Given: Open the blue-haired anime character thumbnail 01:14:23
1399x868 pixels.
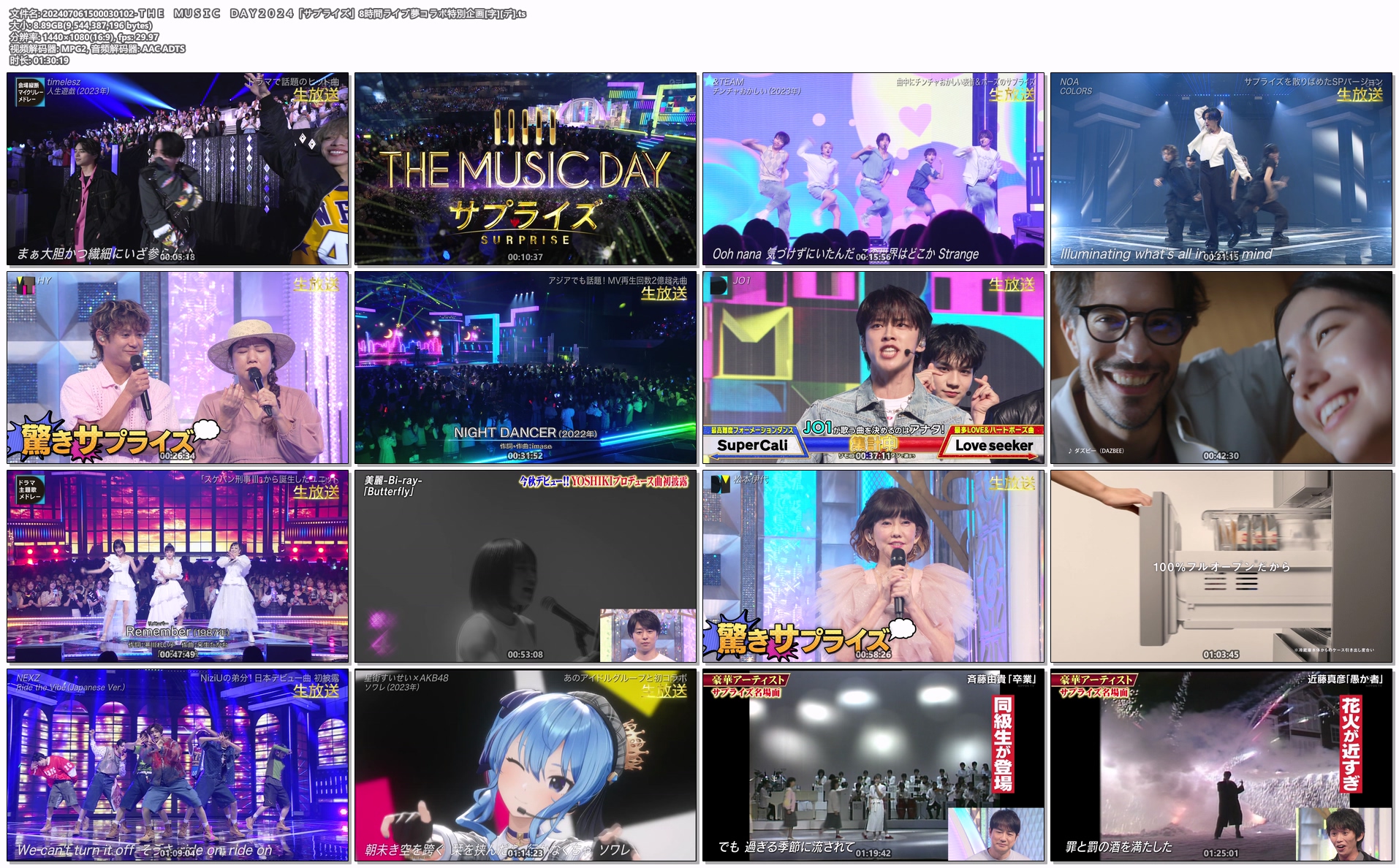Looking at the screenshot, I should [x=526, y=765].
